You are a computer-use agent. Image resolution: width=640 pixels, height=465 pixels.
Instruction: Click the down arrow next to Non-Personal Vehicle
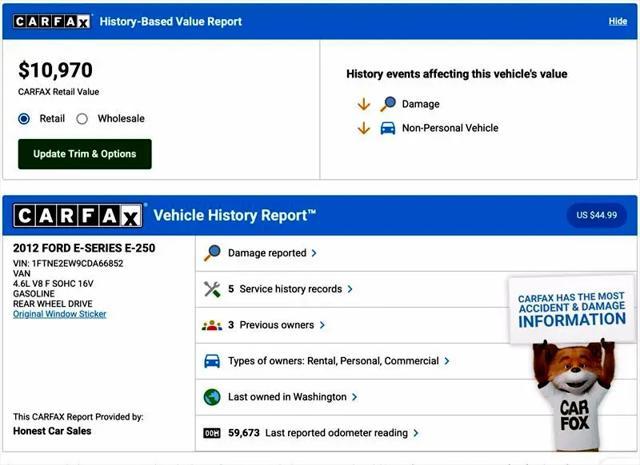click(364, 128)
